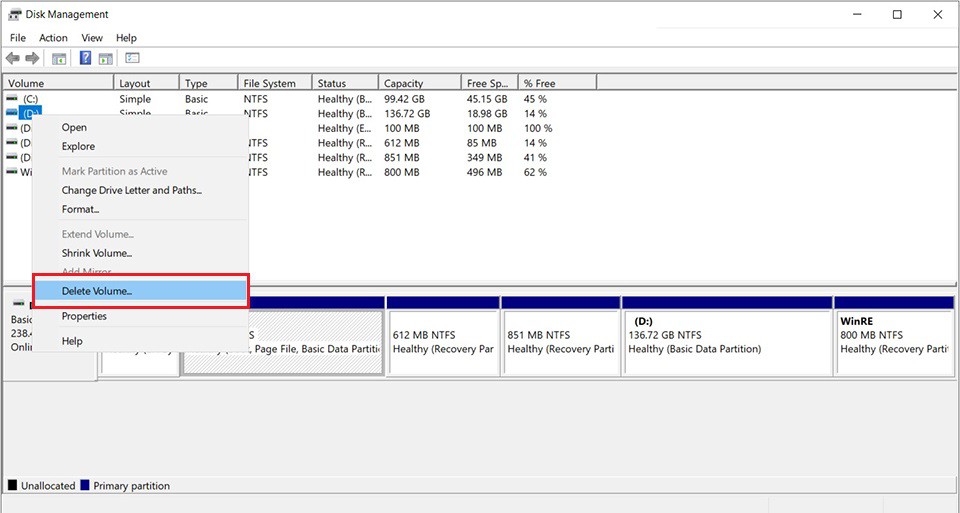Click the Show/Hide Console Tree toolbar icon

59,59
